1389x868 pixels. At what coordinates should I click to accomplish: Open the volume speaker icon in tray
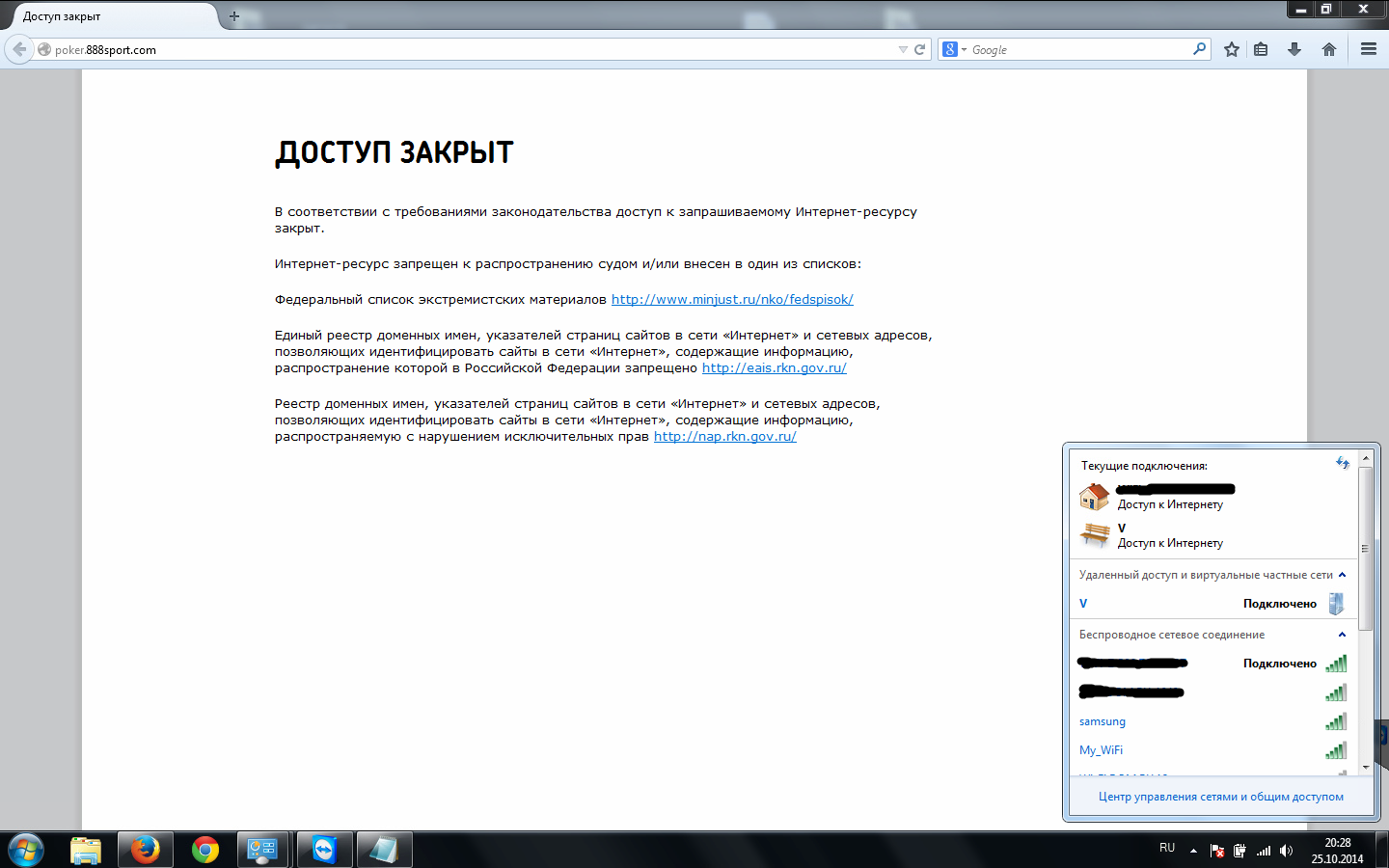[x=1286, y=851]
